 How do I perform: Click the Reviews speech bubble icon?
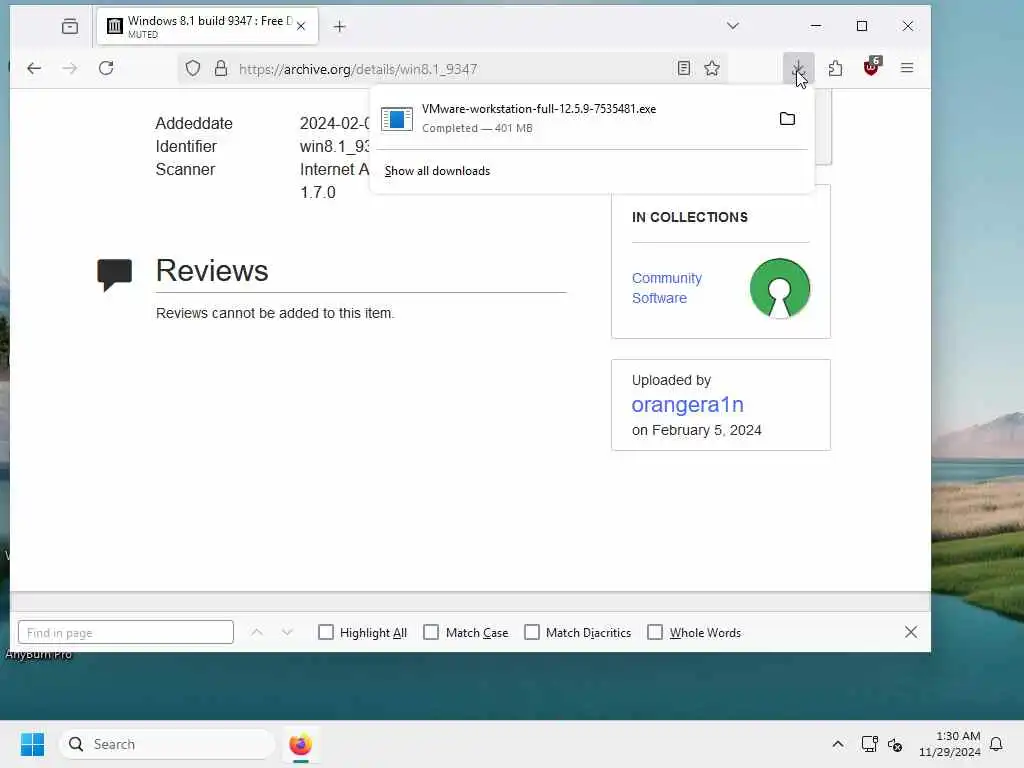coord(114,274)
